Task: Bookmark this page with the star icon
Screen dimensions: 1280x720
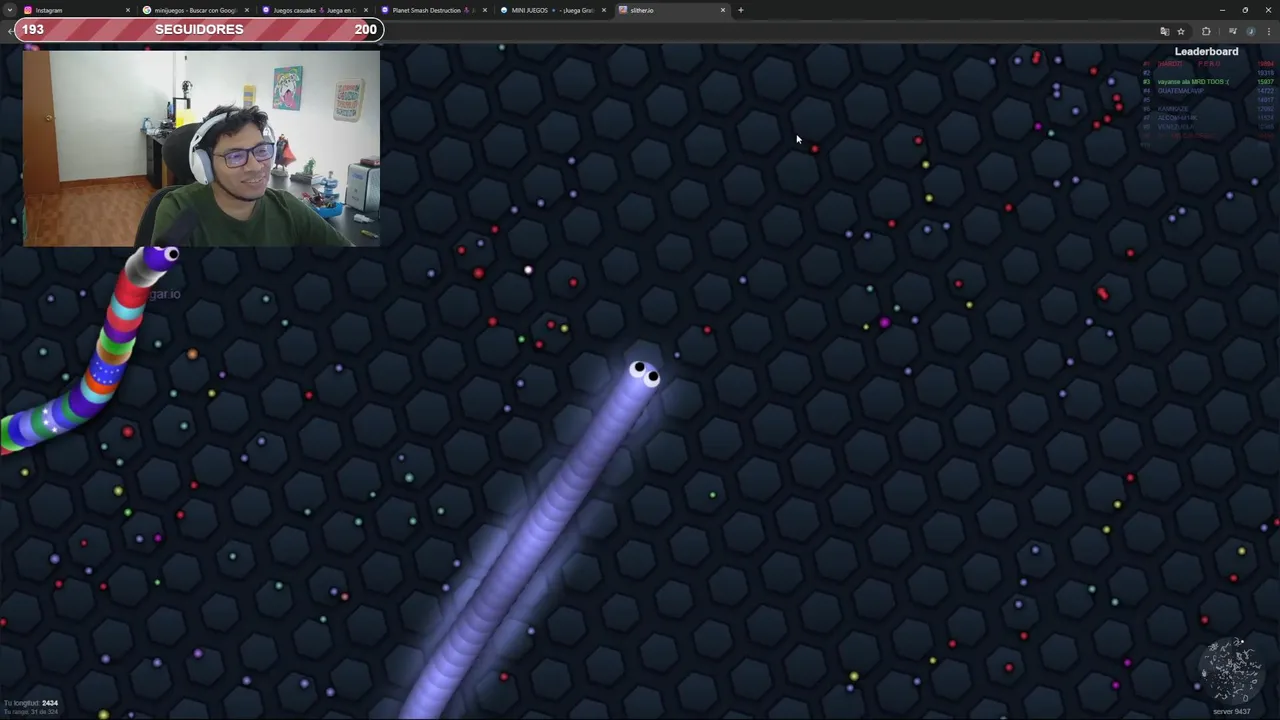Action: pyautogui.click(x=1181, y=31)
